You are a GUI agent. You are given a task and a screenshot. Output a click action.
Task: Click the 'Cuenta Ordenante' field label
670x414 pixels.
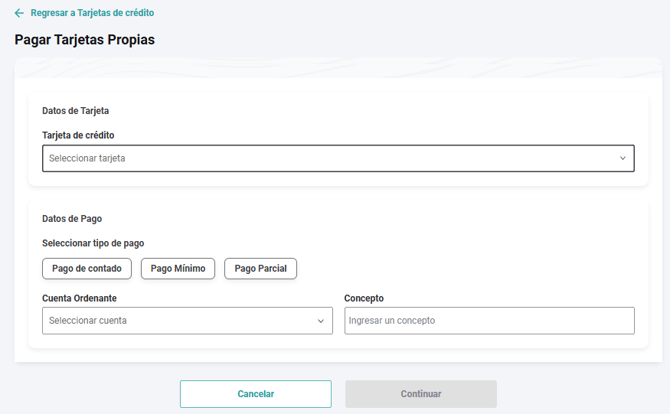[86, 298]
